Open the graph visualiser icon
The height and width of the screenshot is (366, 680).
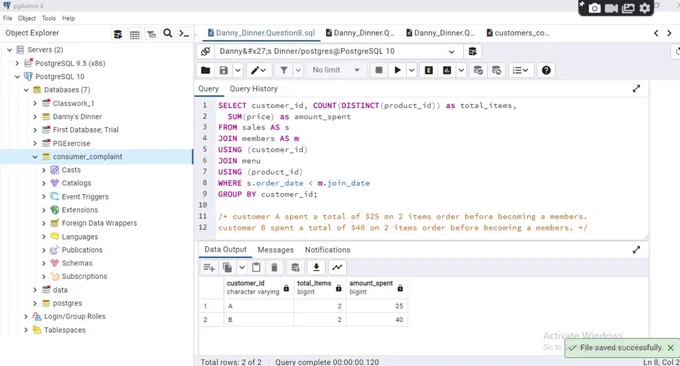click(x=337, y=268)
